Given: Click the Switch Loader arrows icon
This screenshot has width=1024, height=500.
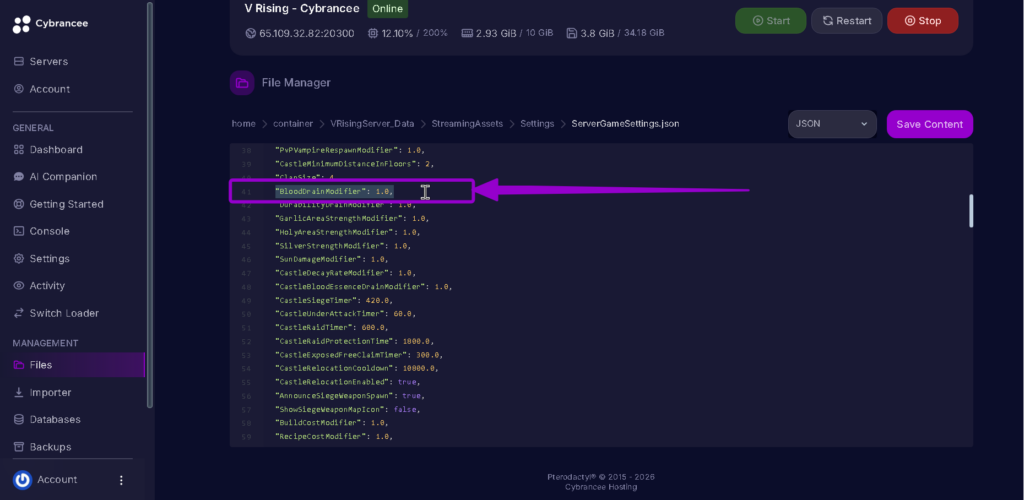Looking at the screenshot, I should tap(19, 313).
